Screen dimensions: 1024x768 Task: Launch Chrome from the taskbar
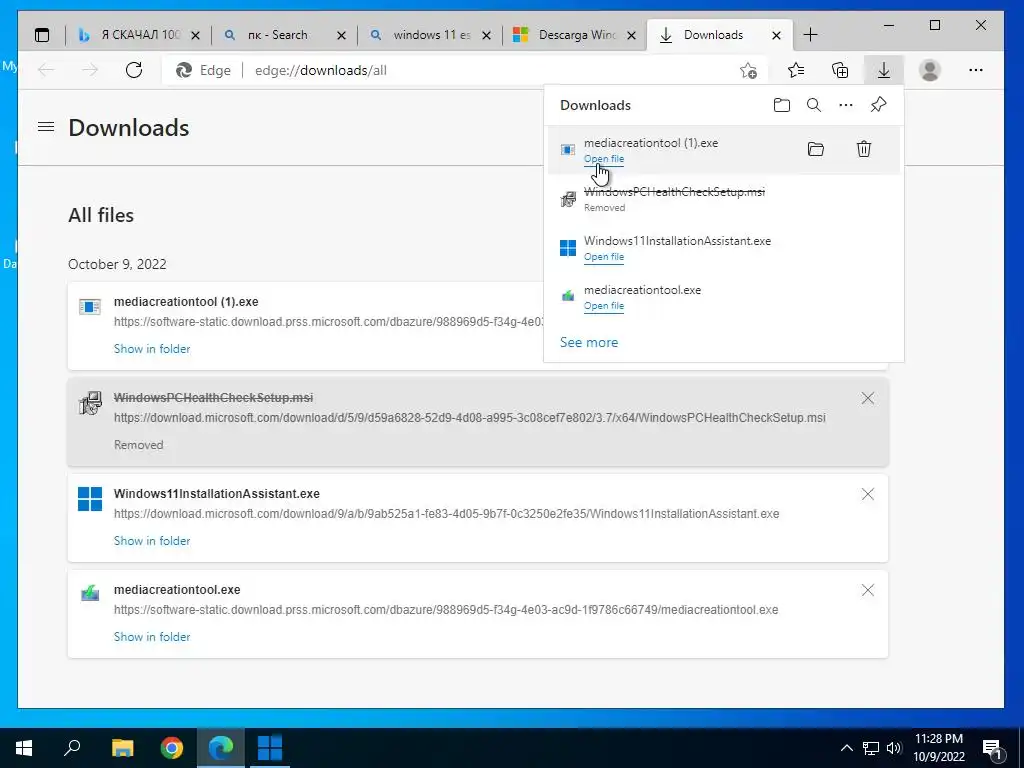tap(172, 748)
